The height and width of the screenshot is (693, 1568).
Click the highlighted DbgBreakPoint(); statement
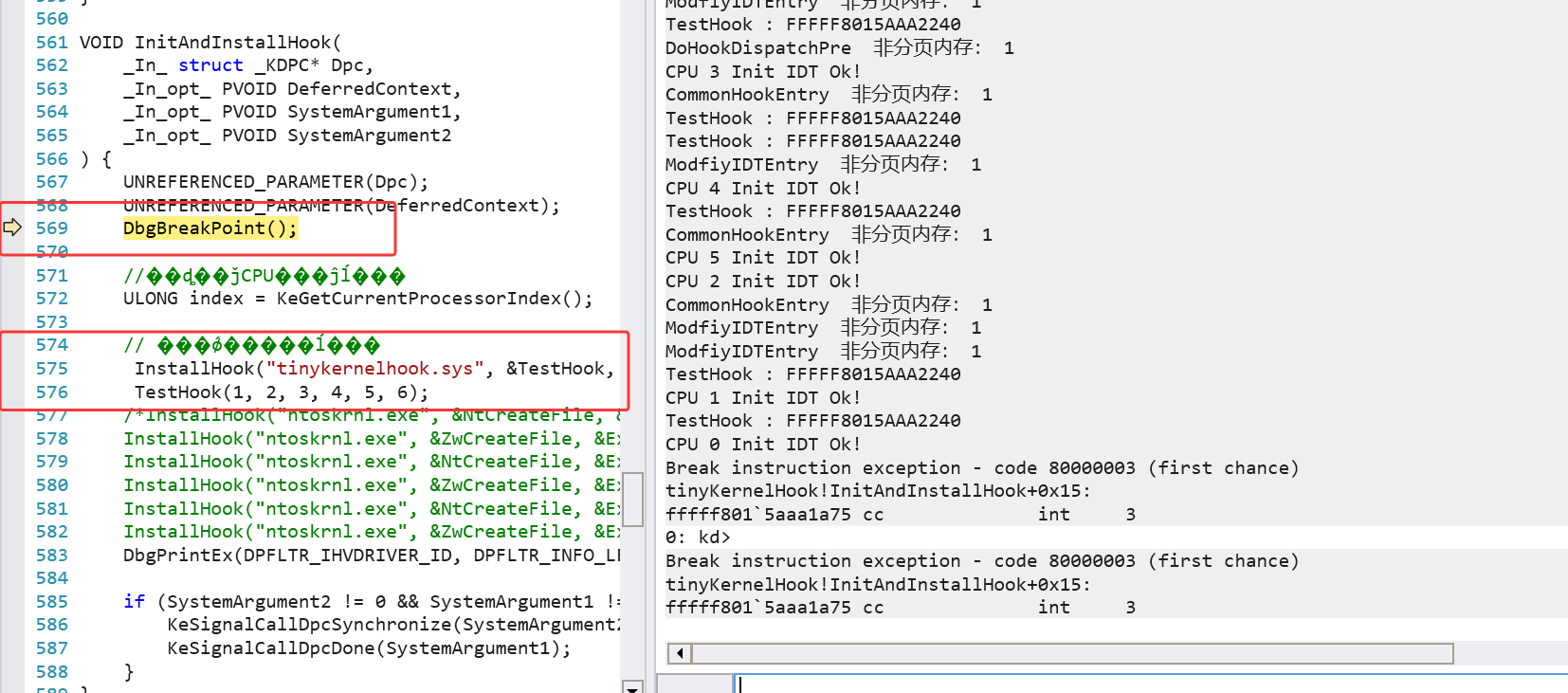[x=210, y=228]
